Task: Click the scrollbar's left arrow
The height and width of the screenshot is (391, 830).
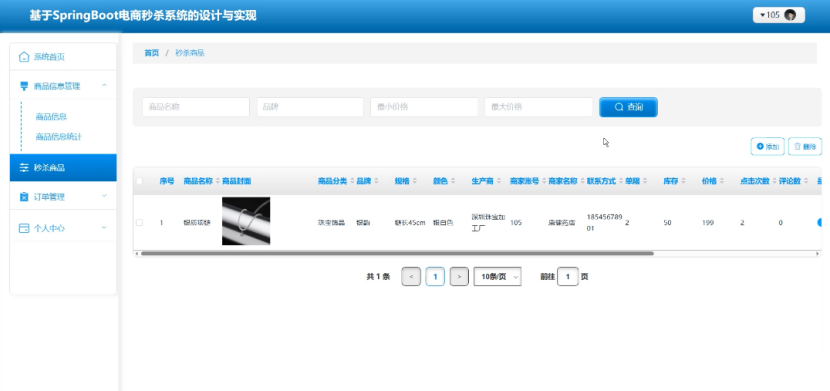Action: tap(137, 253)
